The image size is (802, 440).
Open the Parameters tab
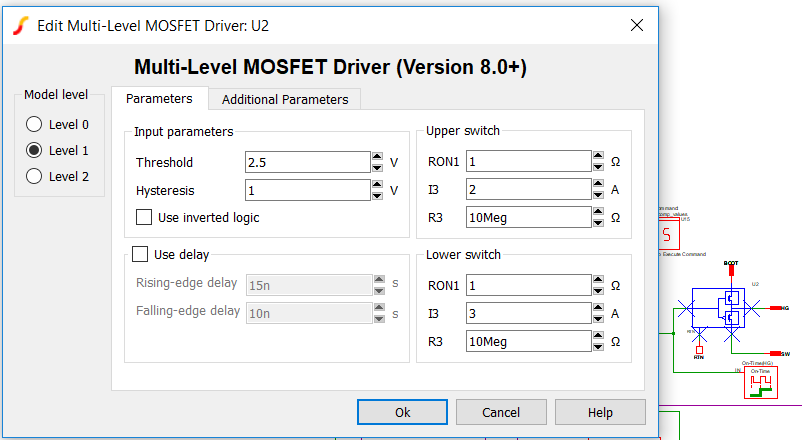click(159, 99)
